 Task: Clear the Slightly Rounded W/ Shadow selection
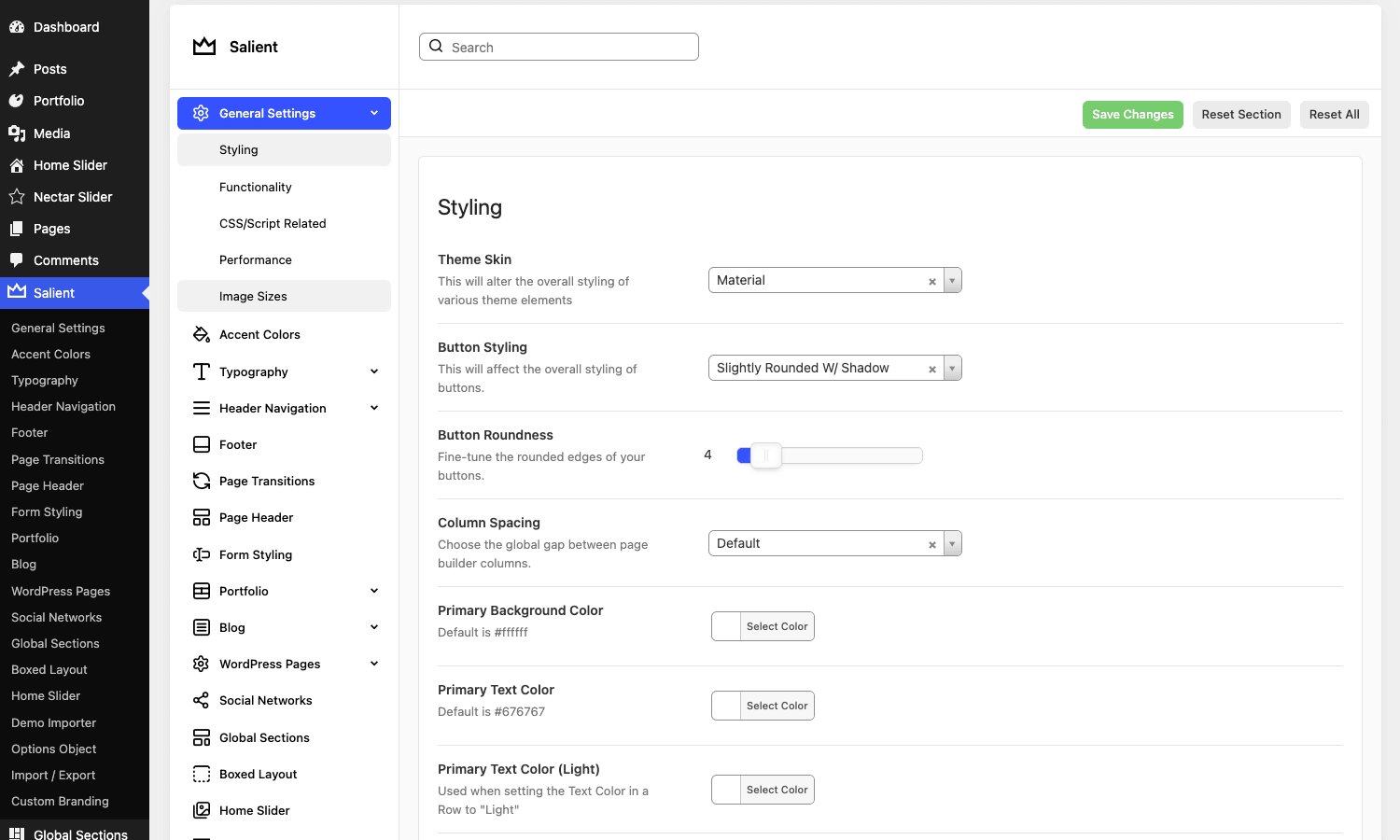[x=931, y=369]
